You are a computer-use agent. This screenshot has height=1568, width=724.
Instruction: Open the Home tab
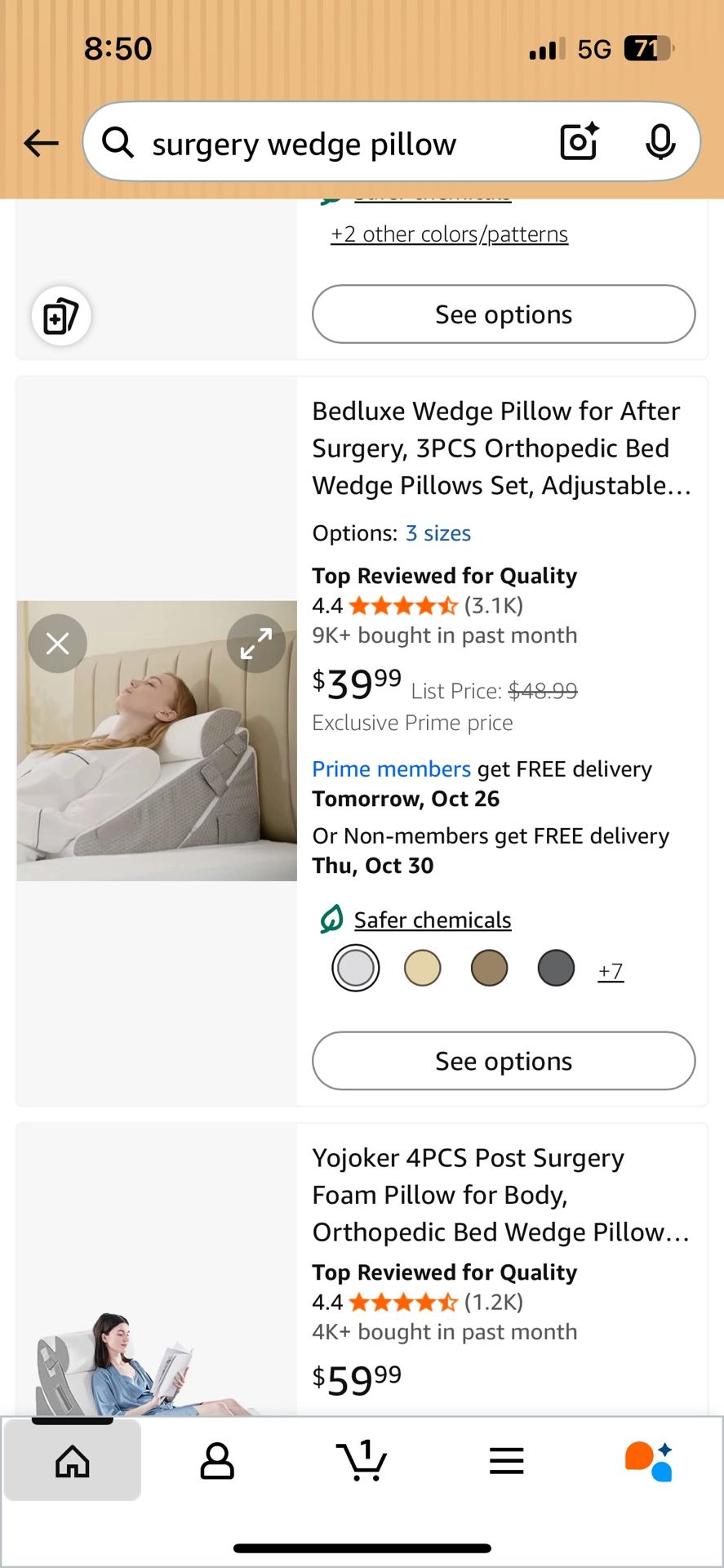[73, 1461]
